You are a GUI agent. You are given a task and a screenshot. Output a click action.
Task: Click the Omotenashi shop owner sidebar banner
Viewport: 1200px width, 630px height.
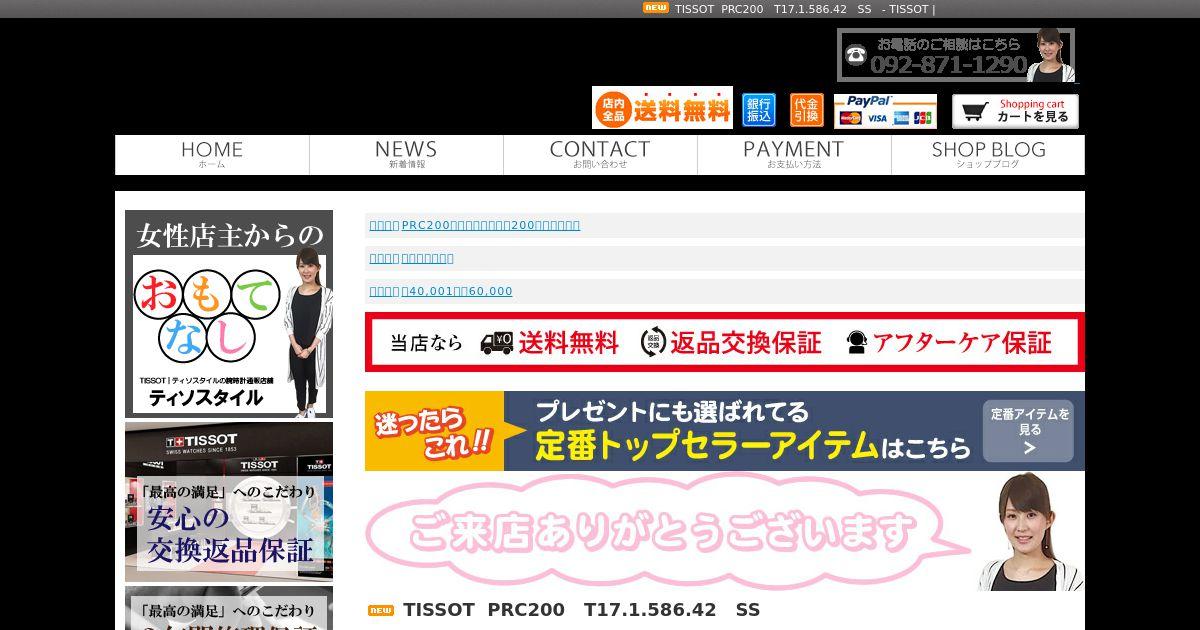coord(229,314)
